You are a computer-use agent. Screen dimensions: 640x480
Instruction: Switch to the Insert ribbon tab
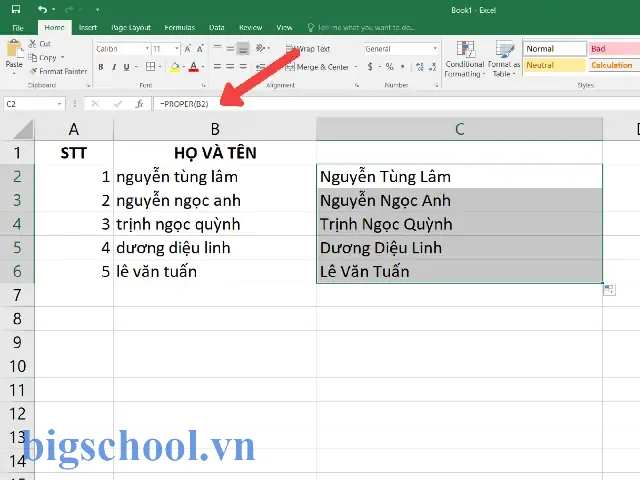pyautogui.click(x=88, y=27)
